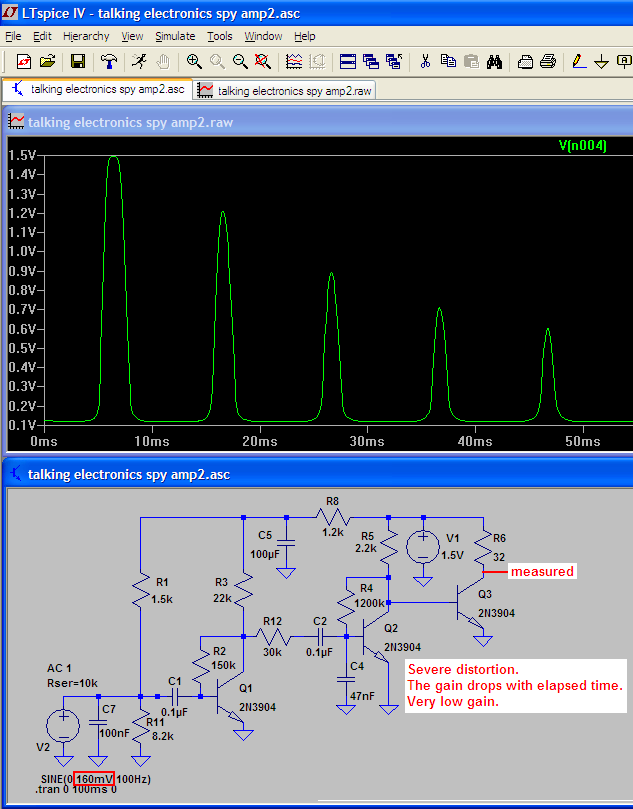Save the schematic with the floppy disk icon
Image resolution: width=633 pixels, height=809 pixels.
tap(78, 61)
